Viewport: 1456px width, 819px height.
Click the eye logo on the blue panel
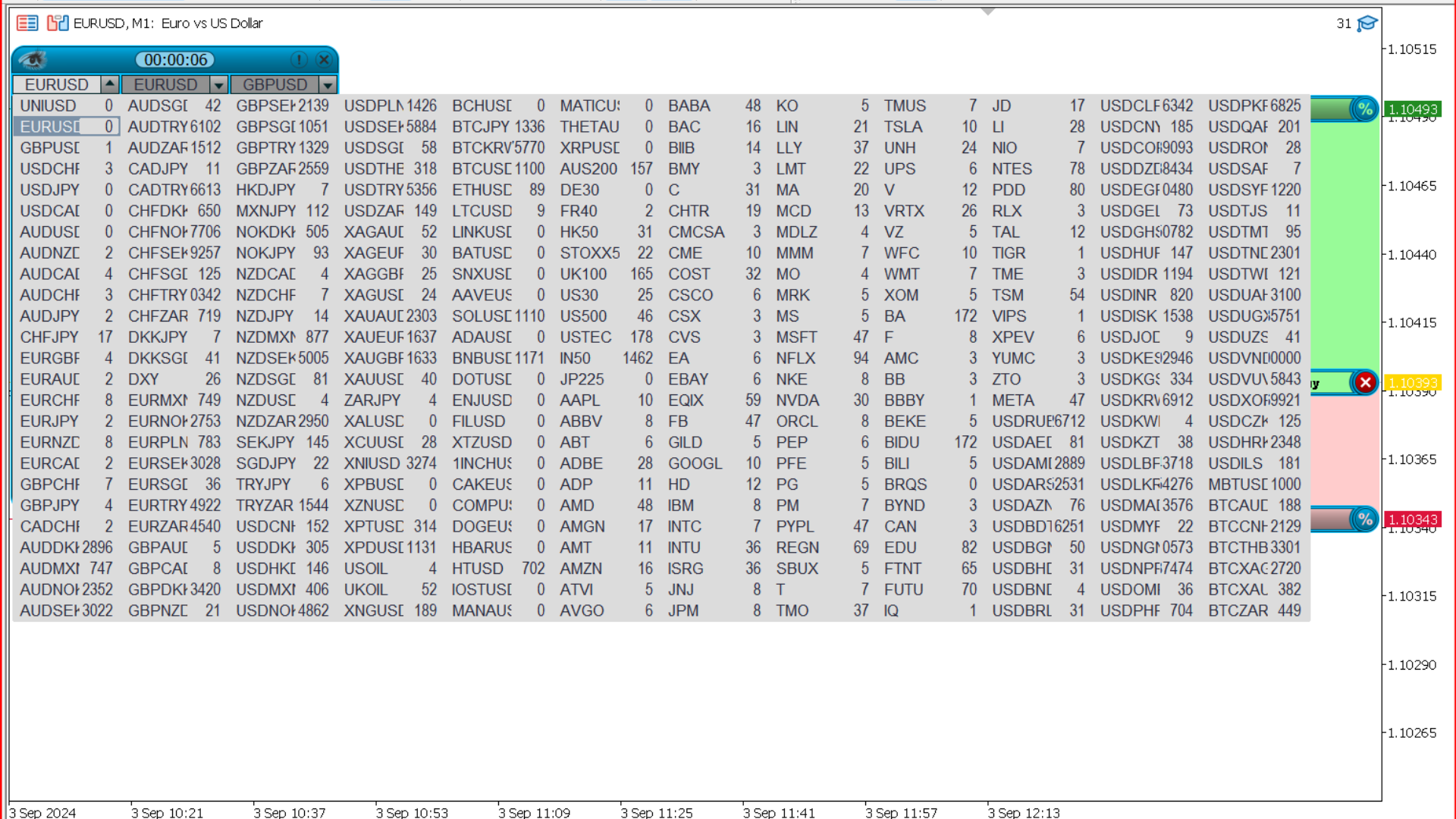pos(33,60)
